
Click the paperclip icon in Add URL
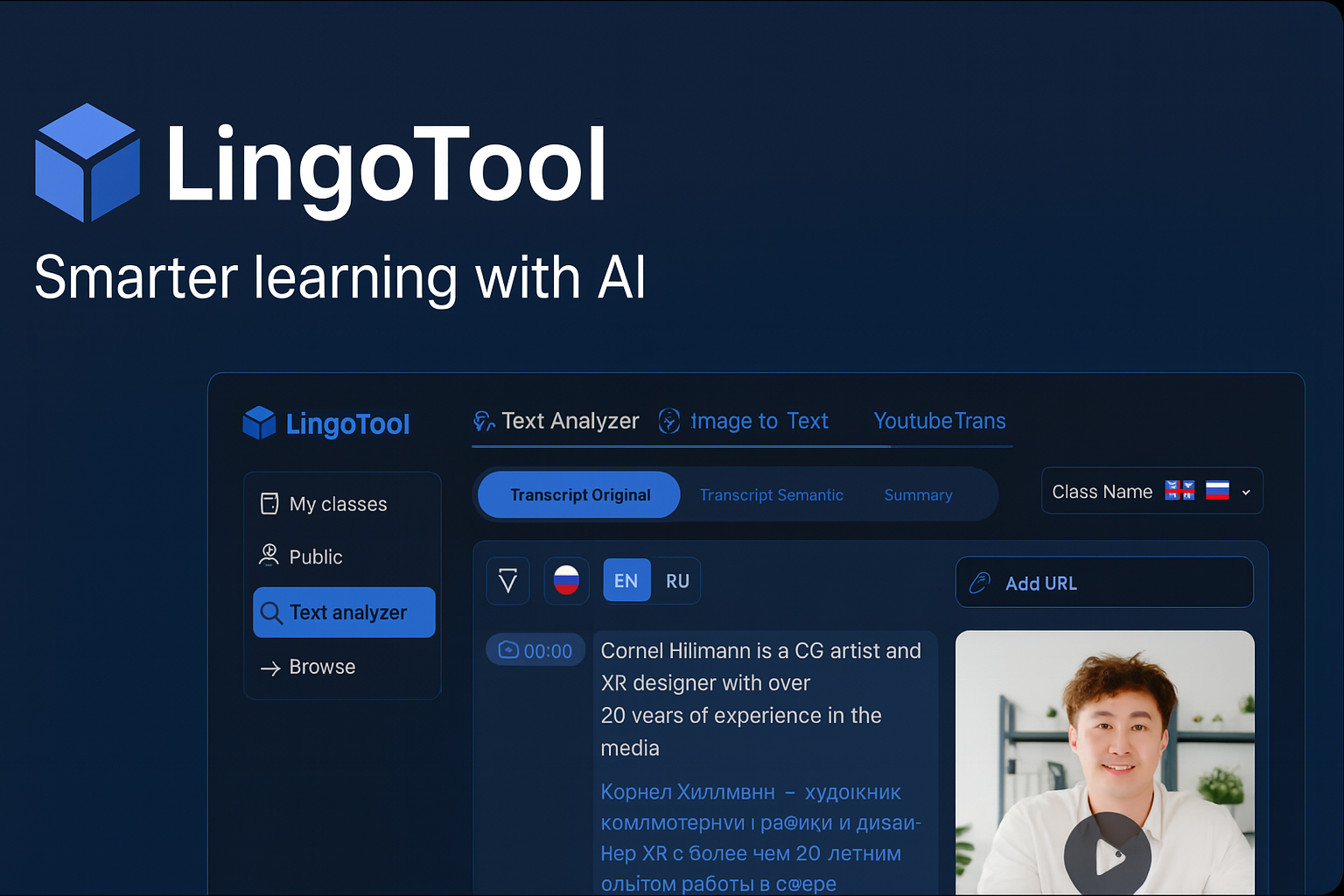pyautogui.click(x=980, y=582)
